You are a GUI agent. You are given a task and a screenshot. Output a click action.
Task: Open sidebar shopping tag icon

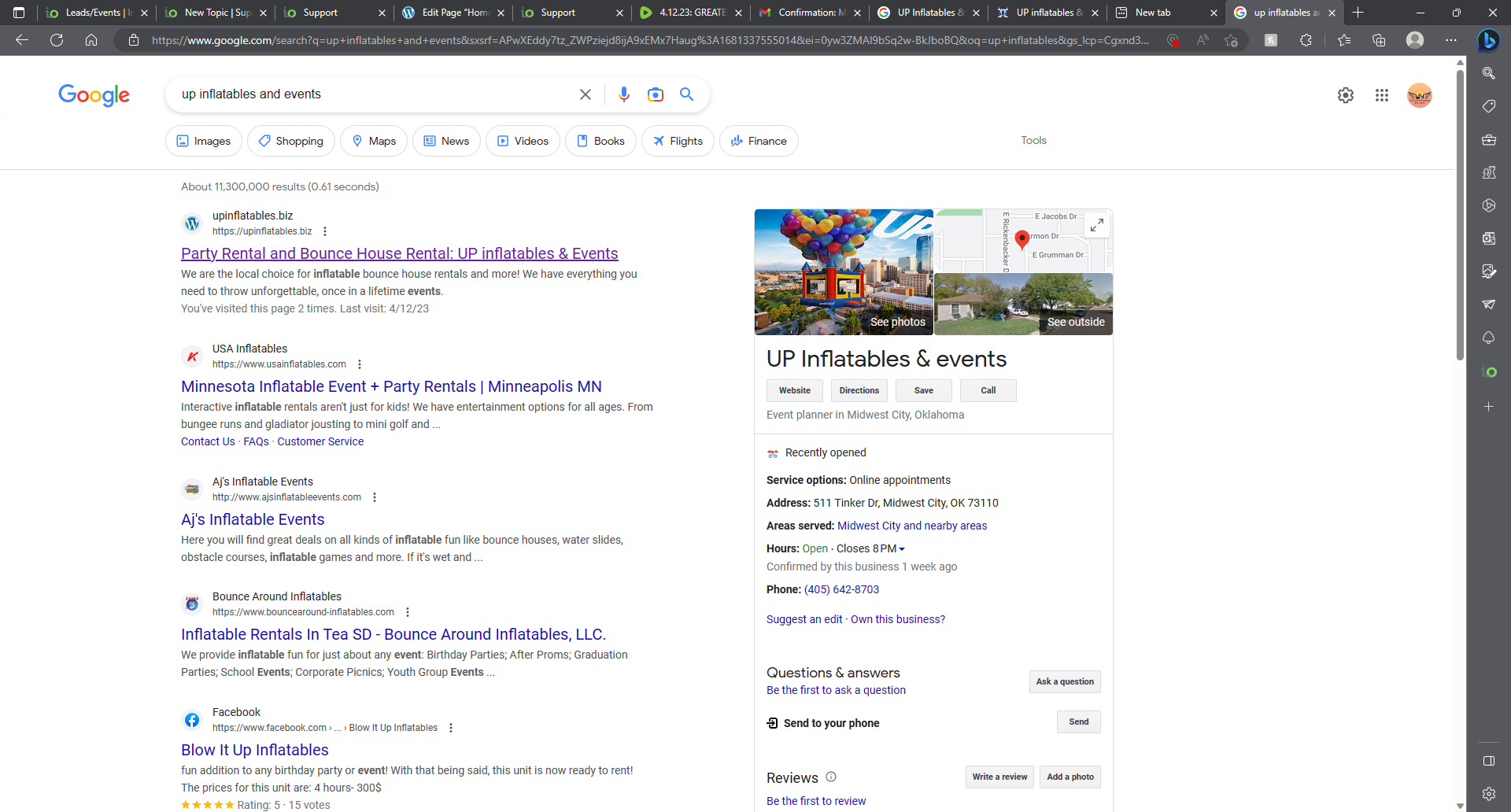(1489, 106)
